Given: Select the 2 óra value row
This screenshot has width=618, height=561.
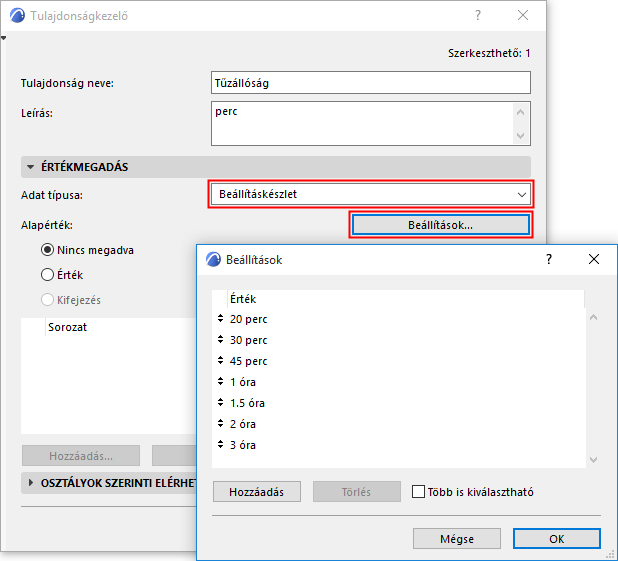Looking at the screenshot, I should click(x=398, y=423).
